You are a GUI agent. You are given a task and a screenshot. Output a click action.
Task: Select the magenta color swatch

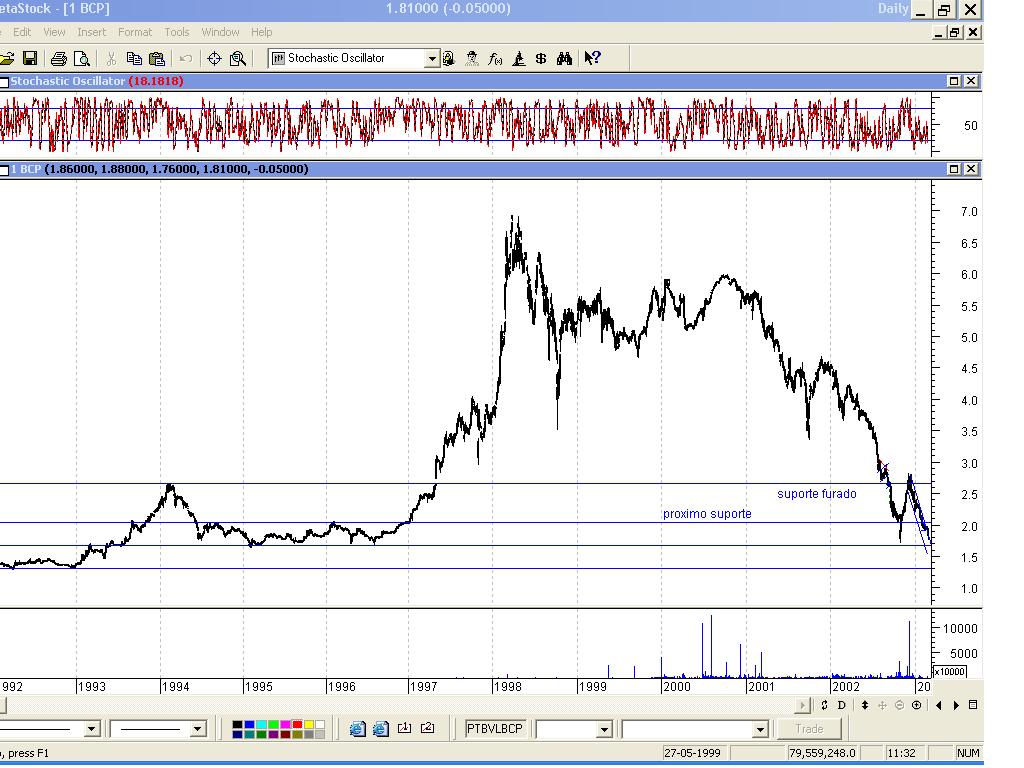pos(285,725)
